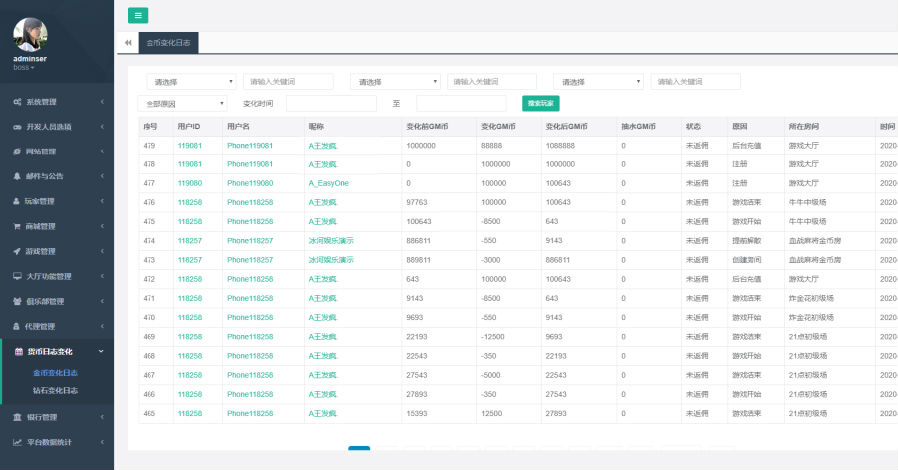
Task: Click the double-arrow tab scroll-left icon
Action: click(128, 43)
